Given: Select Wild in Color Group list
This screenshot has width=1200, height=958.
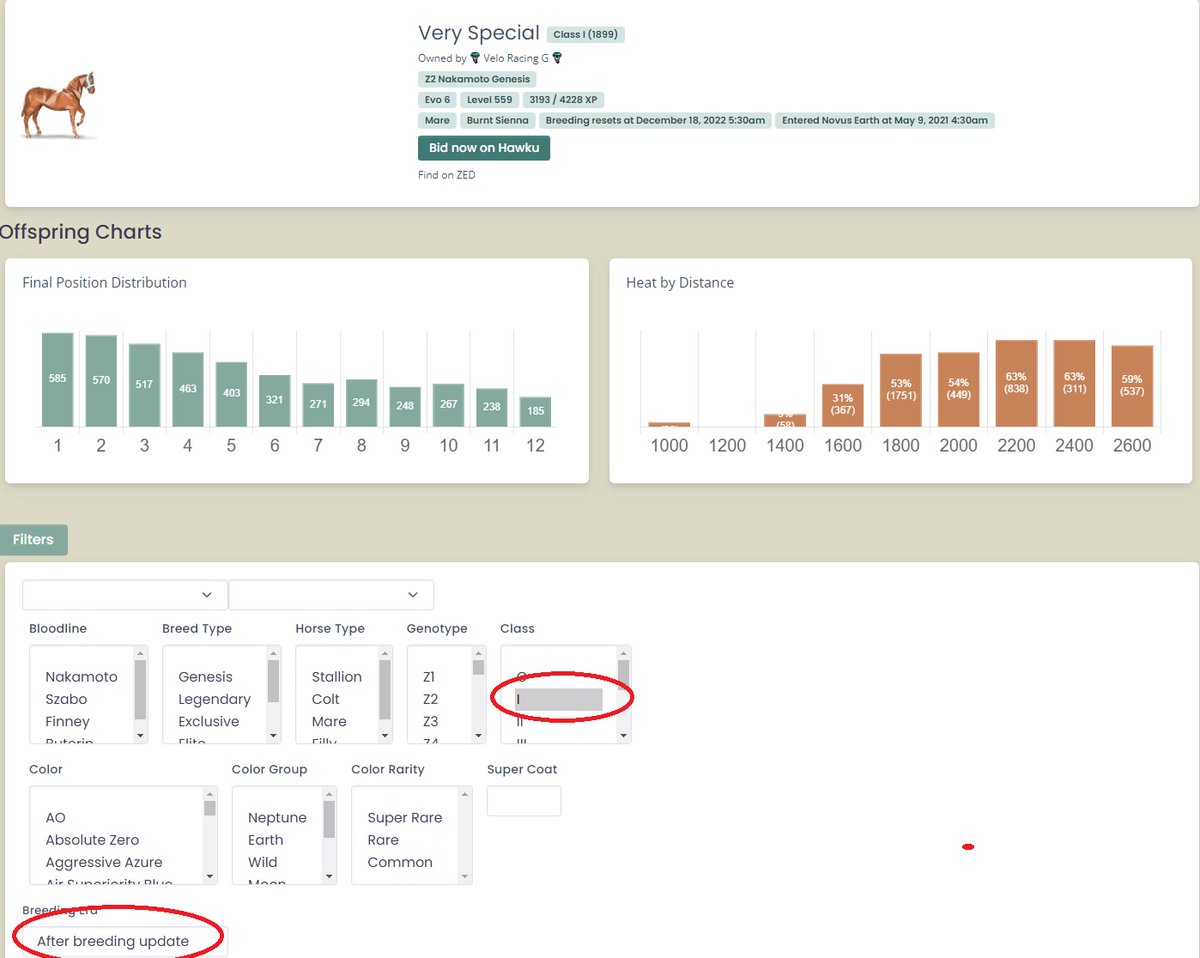Looking at the screenshot, I should coord(264,862).
